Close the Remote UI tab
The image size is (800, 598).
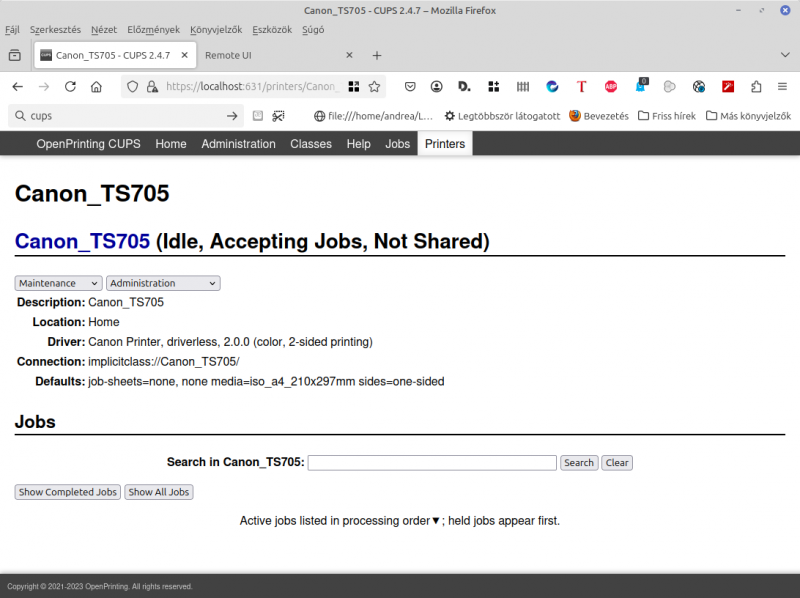tap(349, 55)
